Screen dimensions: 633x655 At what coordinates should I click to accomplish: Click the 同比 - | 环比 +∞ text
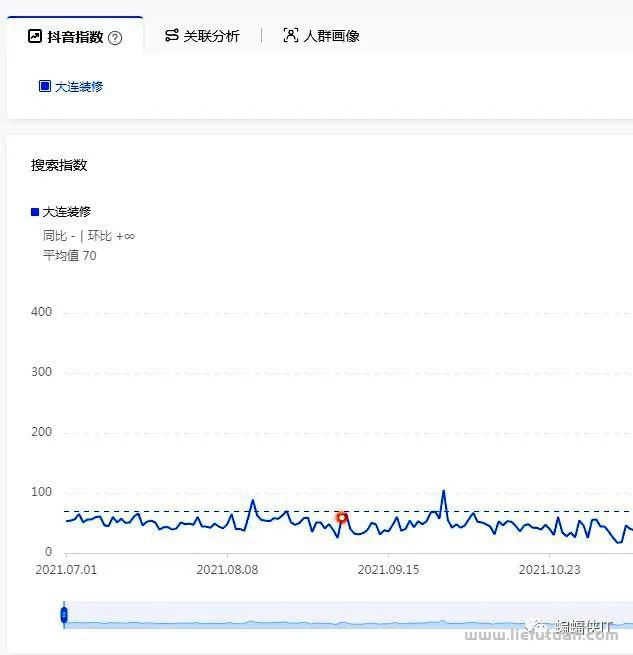(x=89, y=236)
